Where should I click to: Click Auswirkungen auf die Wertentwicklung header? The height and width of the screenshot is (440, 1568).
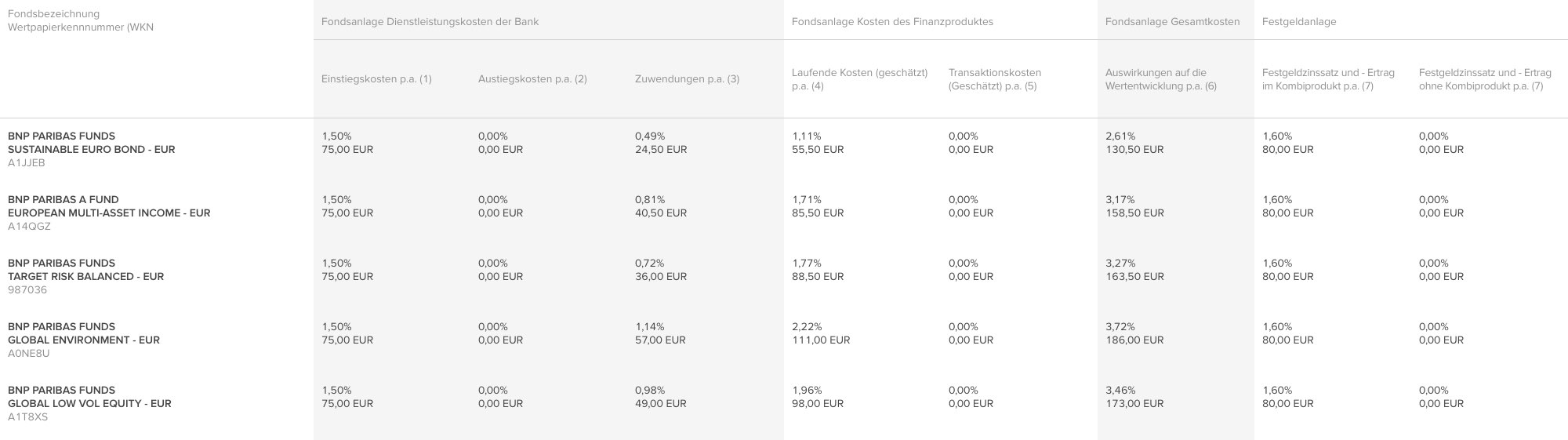tap(1161, 79)
